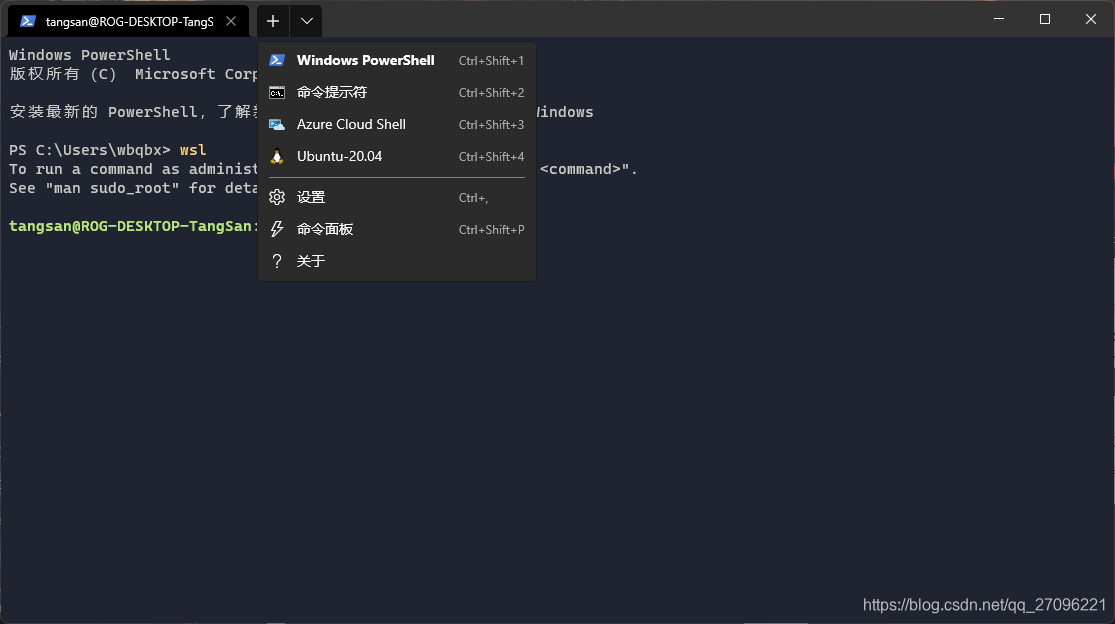Viewport: 1115px width, 624px height.
Task: Click the Azure cloud icon
Action: pos(277,124)
